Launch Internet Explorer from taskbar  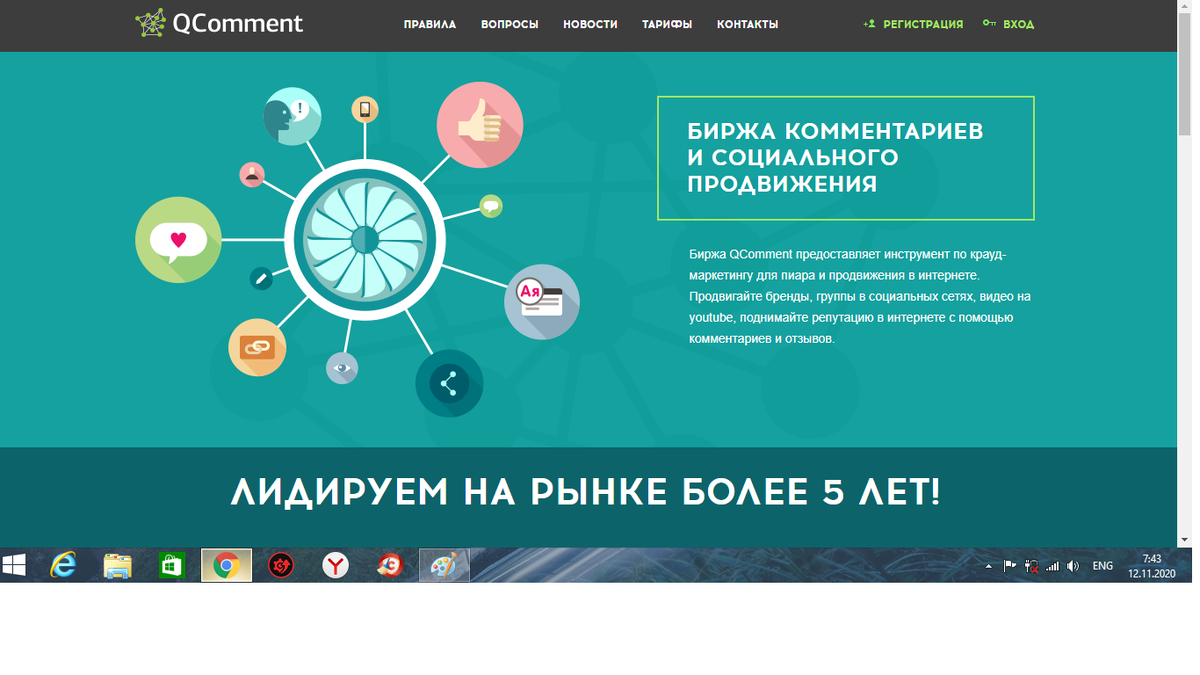tap(64, 566)
